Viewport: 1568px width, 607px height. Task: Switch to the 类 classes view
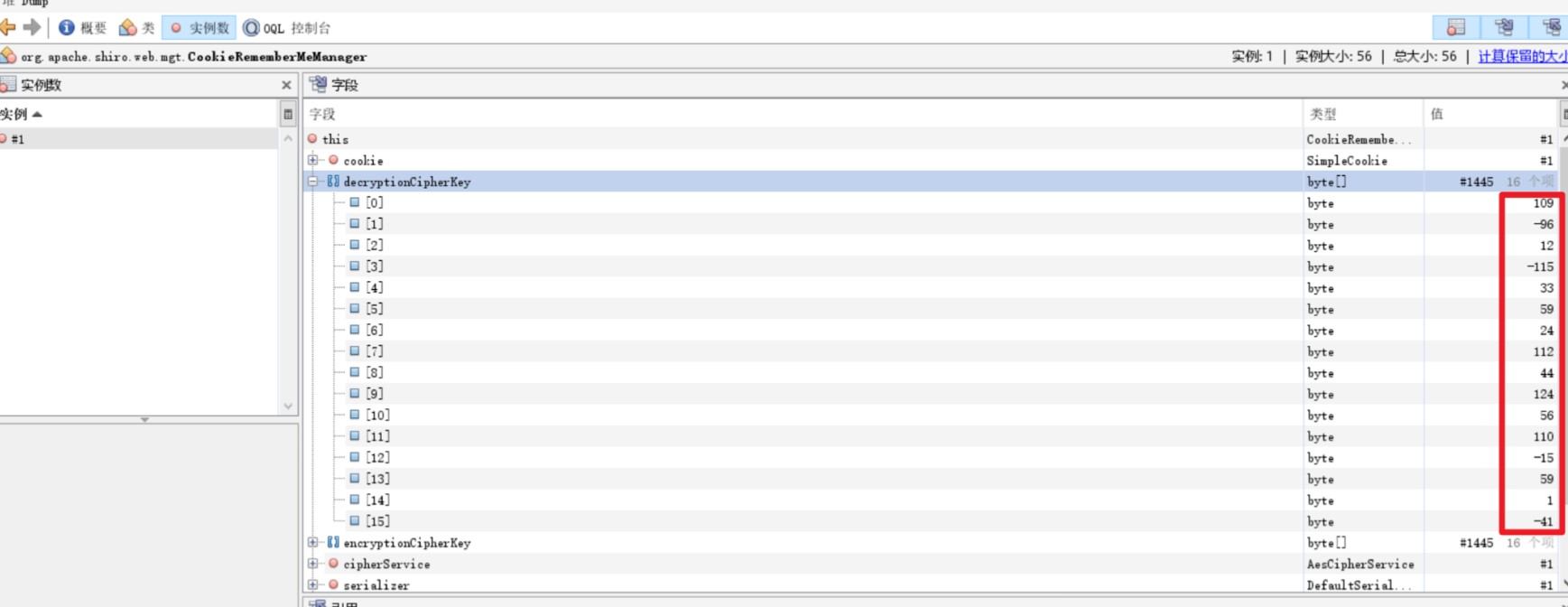[137, 28]
